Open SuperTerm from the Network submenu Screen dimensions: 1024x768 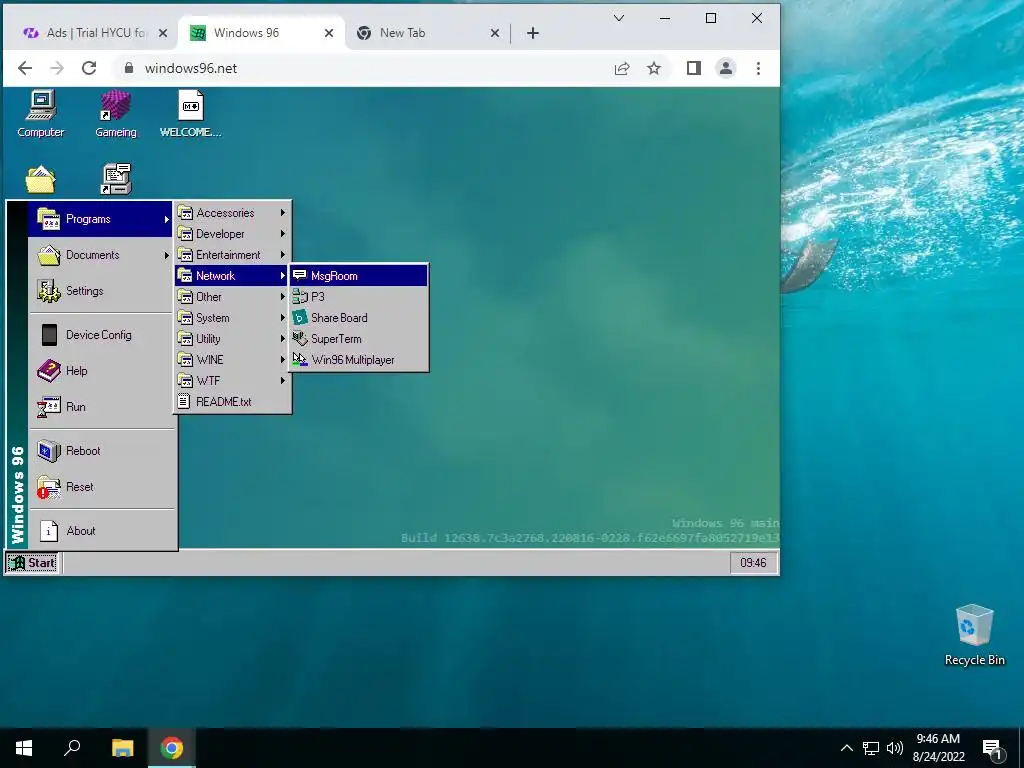point(359,338)
